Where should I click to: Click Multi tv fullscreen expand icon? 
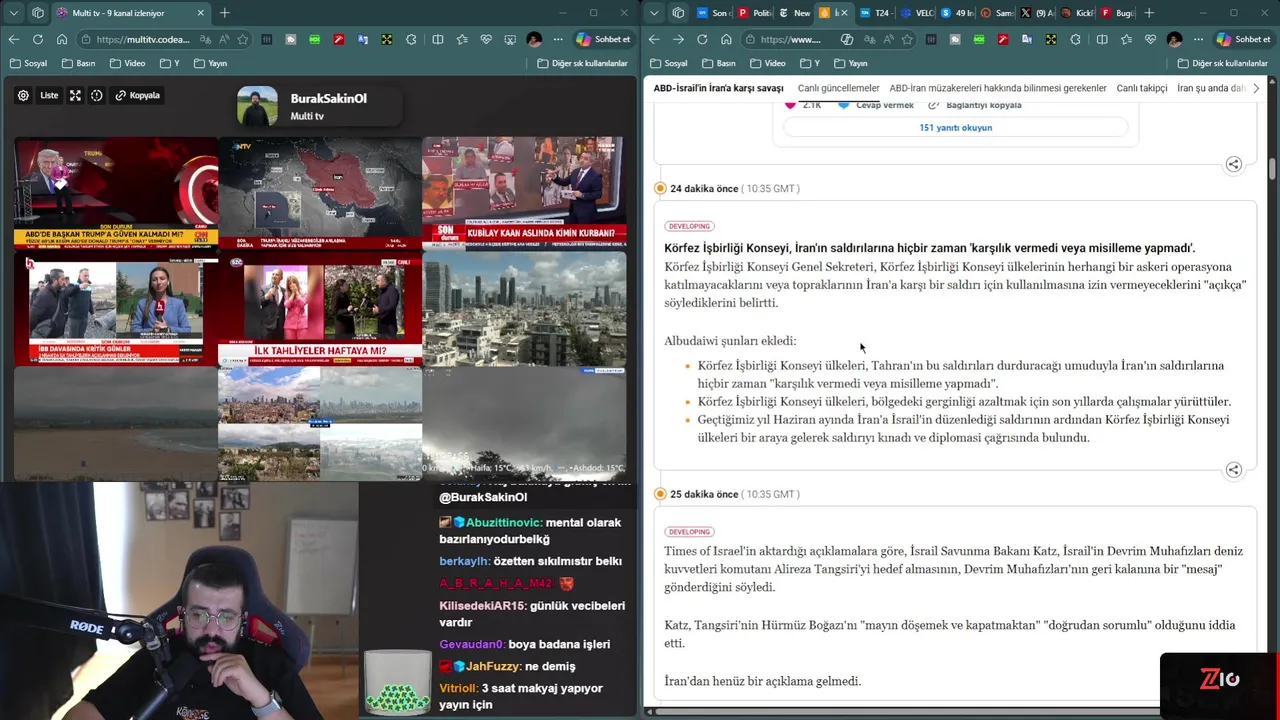[75, 96]
